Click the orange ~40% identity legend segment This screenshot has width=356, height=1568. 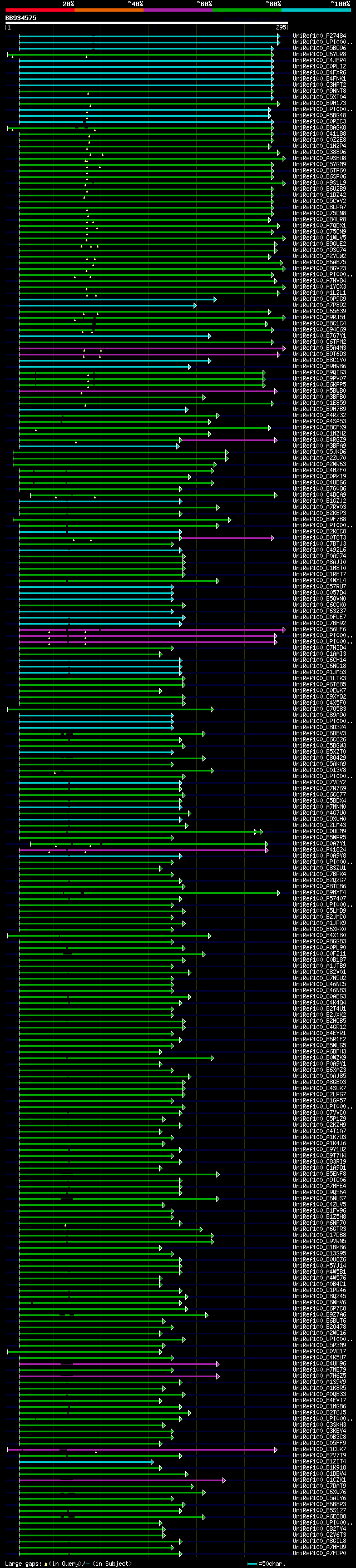click(109, 10)
